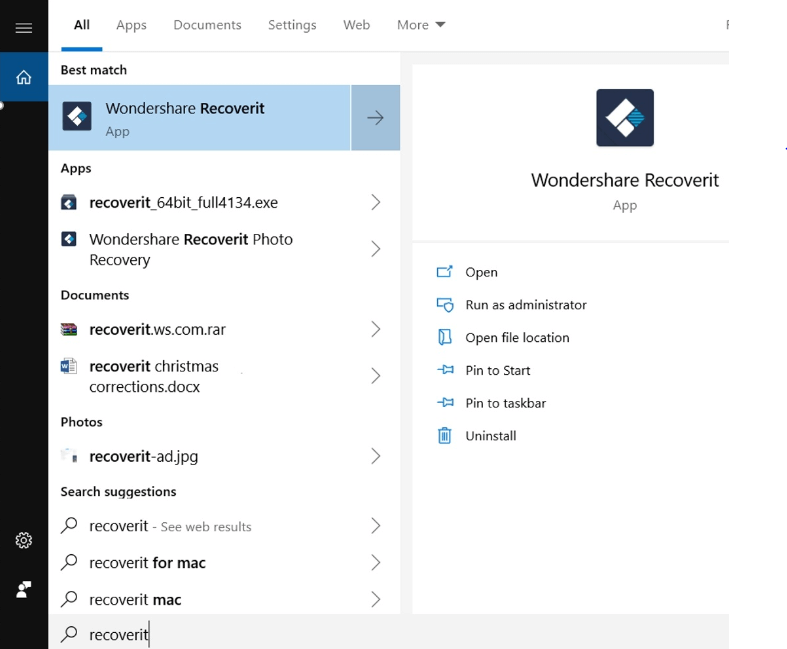
Task: Click large Wondershare Recoverit logo in preview
Action: (x=625, y=118)
